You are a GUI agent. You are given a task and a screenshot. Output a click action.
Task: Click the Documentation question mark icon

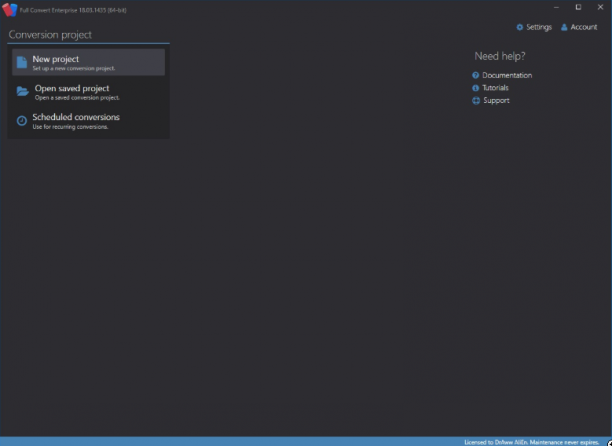(x=475, y=75)
